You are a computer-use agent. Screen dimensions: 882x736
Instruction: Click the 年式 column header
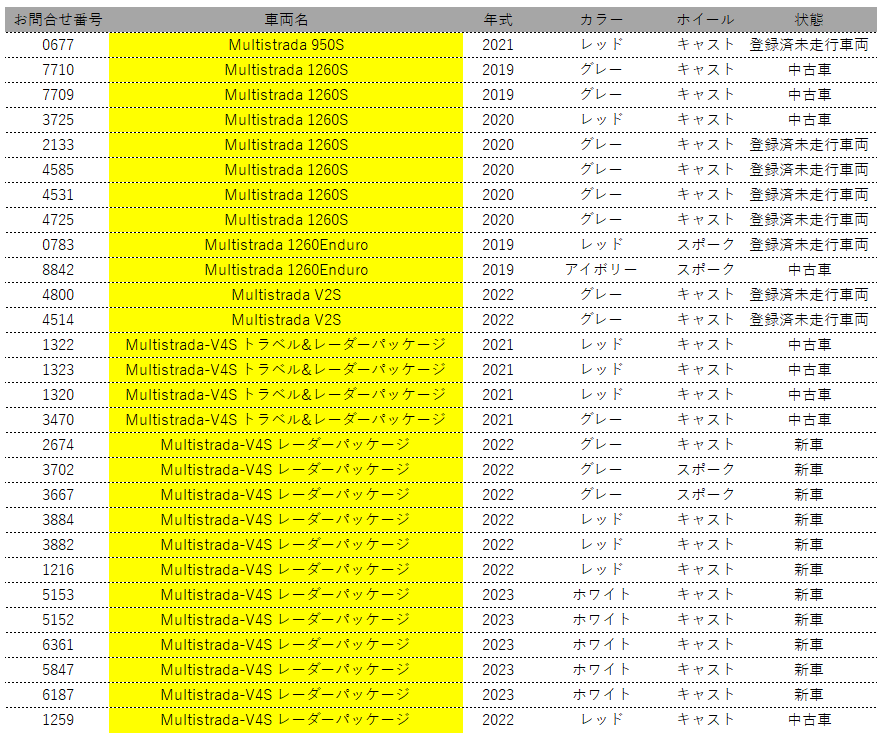[498, 20]
